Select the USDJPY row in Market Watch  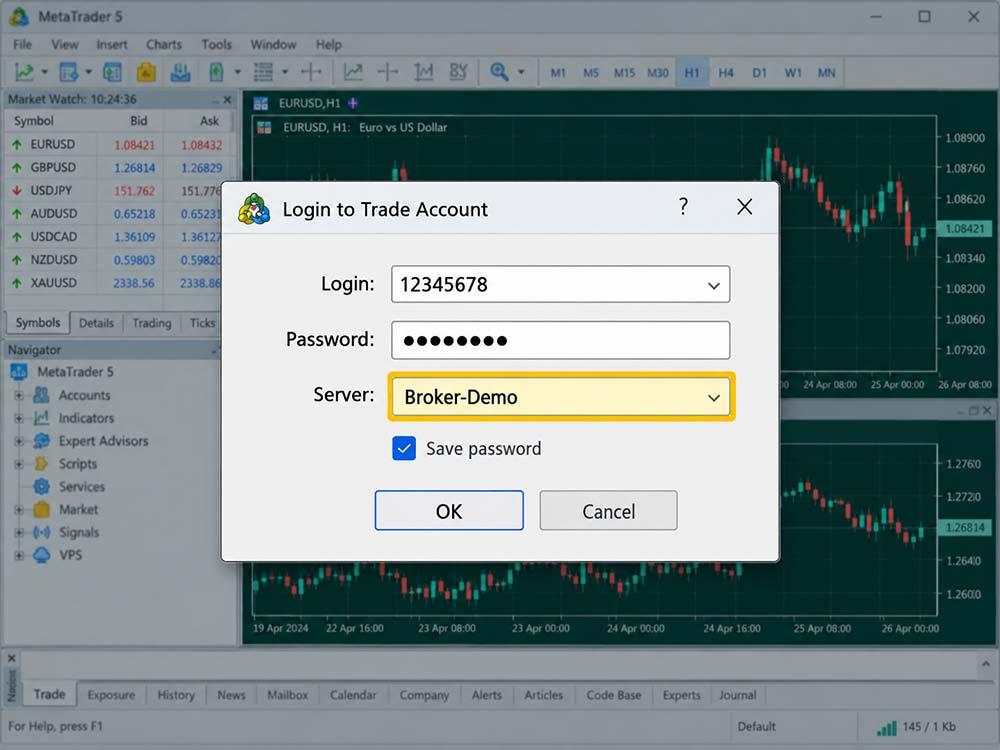pyautogui.click(x=115, y=191)
